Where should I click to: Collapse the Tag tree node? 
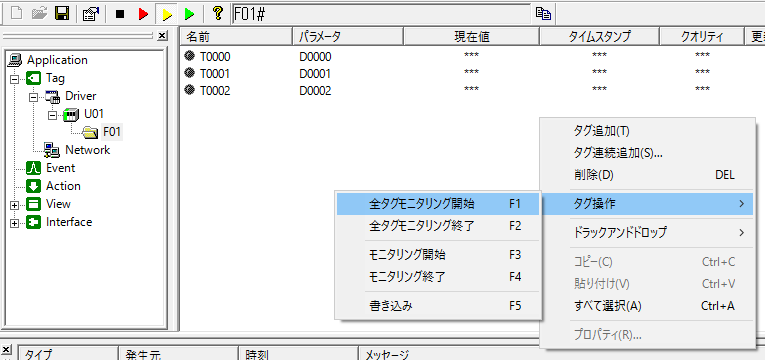click(x=15, y=79)
